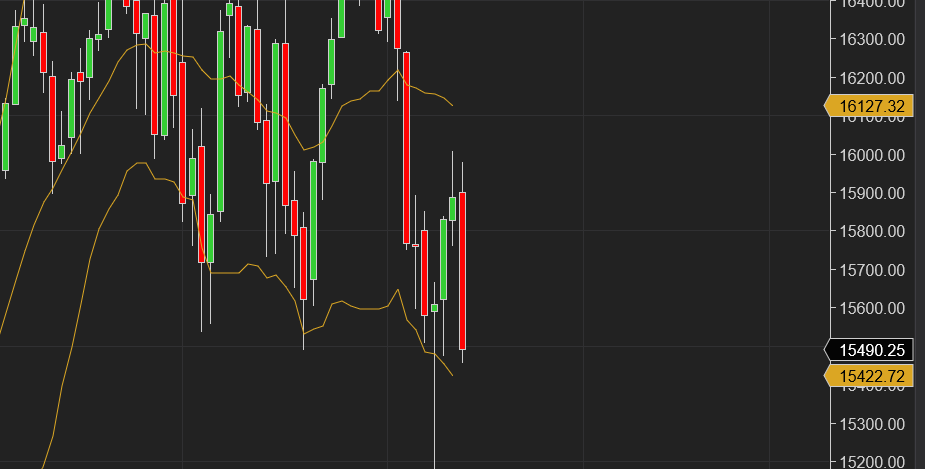Click the 15490.25 current price tag
Screen dimensions: 925x469
tap(868, 350)
